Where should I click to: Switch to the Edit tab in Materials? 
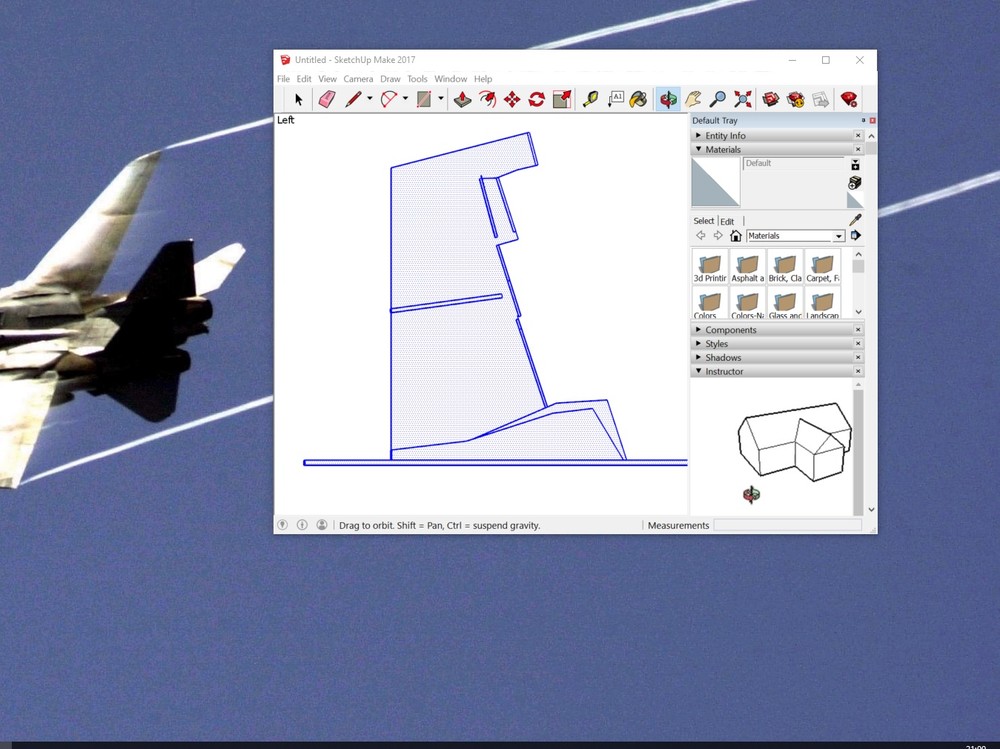click(x=727, y=221)
